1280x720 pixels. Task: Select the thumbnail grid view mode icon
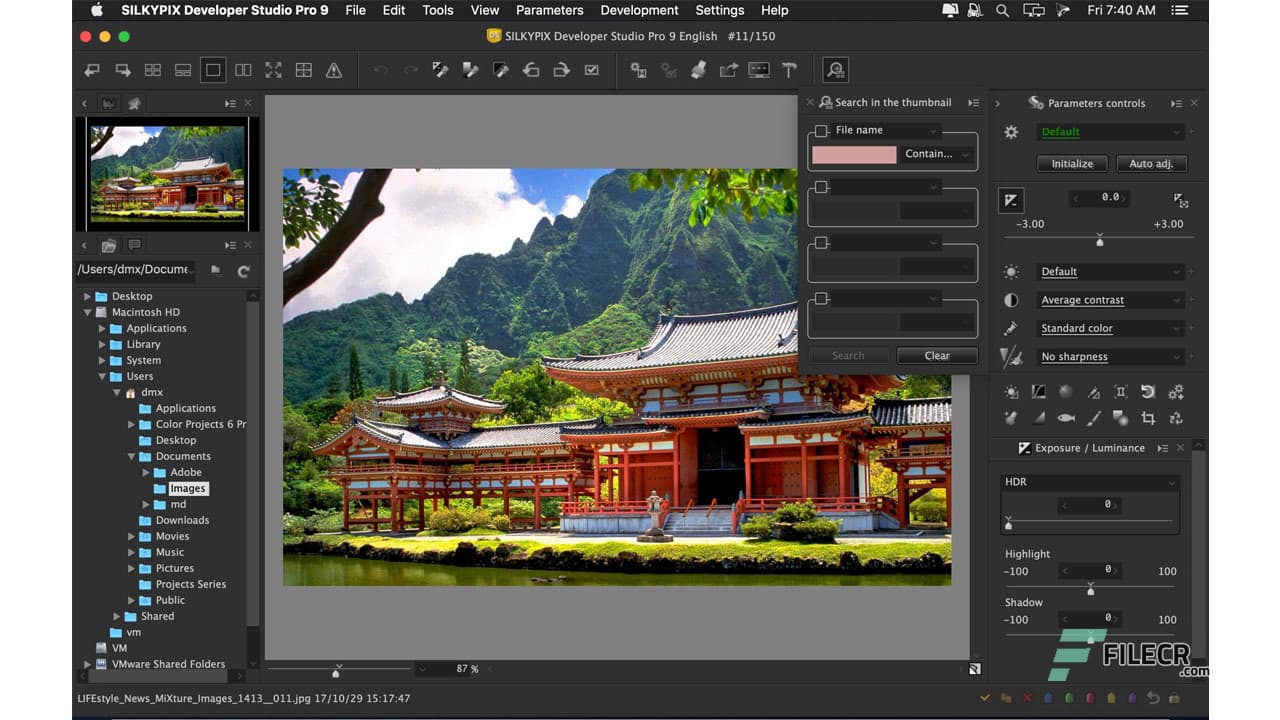click(x=153, y=70)
